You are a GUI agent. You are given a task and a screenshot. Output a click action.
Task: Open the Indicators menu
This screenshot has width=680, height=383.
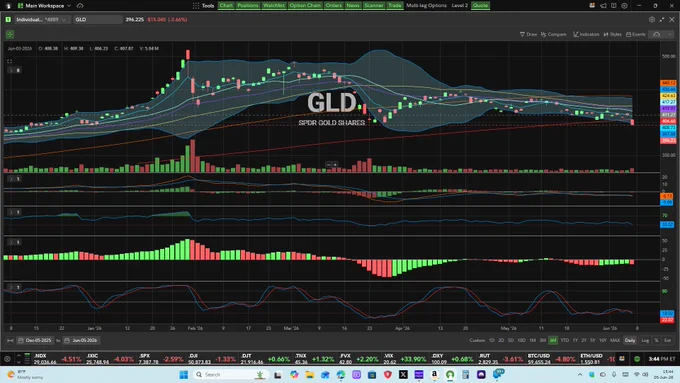pos(586,34)
